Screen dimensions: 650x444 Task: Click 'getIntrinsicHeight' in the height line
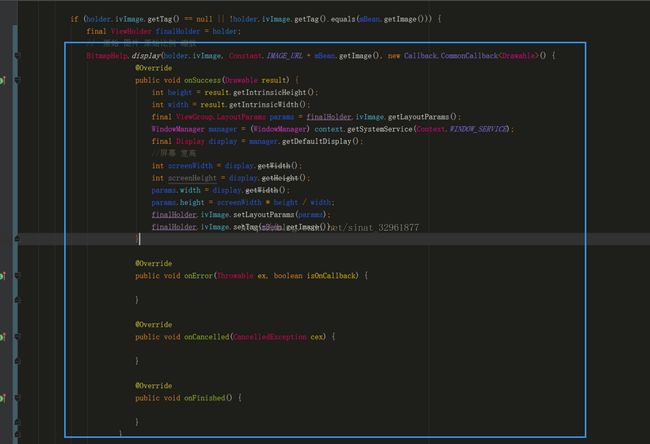(x=270, y=92)
